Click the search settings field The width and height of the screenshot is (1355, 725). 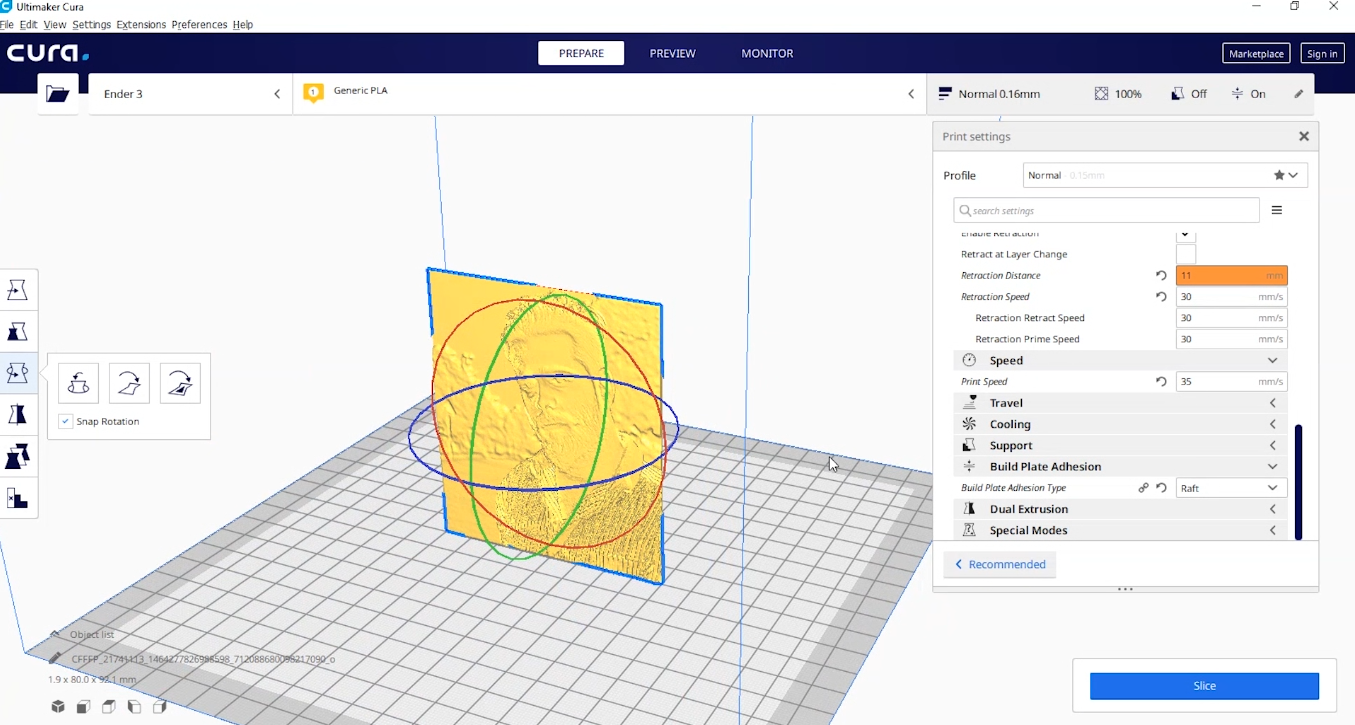(x=1106, y=210)
